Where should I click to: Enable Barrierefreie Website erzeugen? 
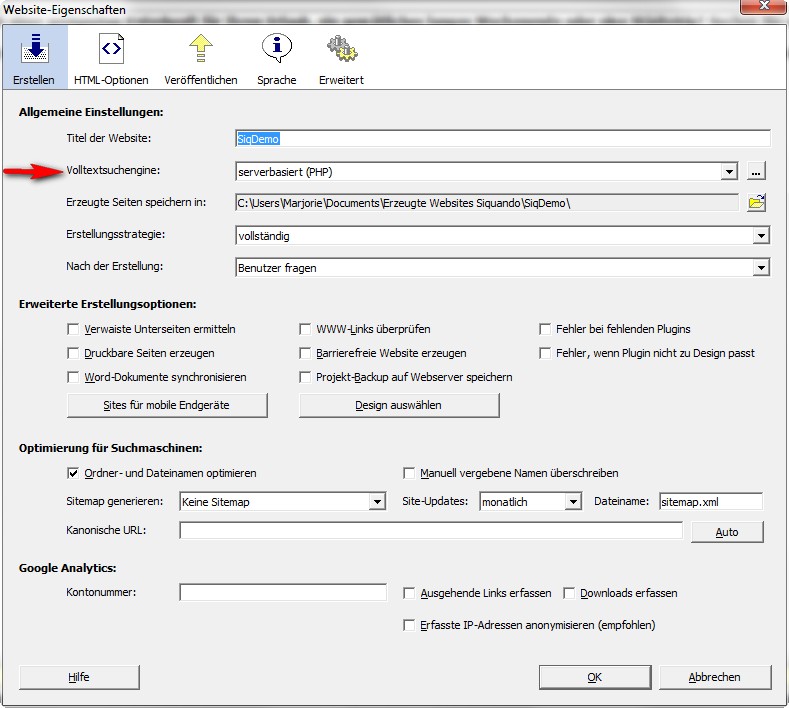[308, 353]
